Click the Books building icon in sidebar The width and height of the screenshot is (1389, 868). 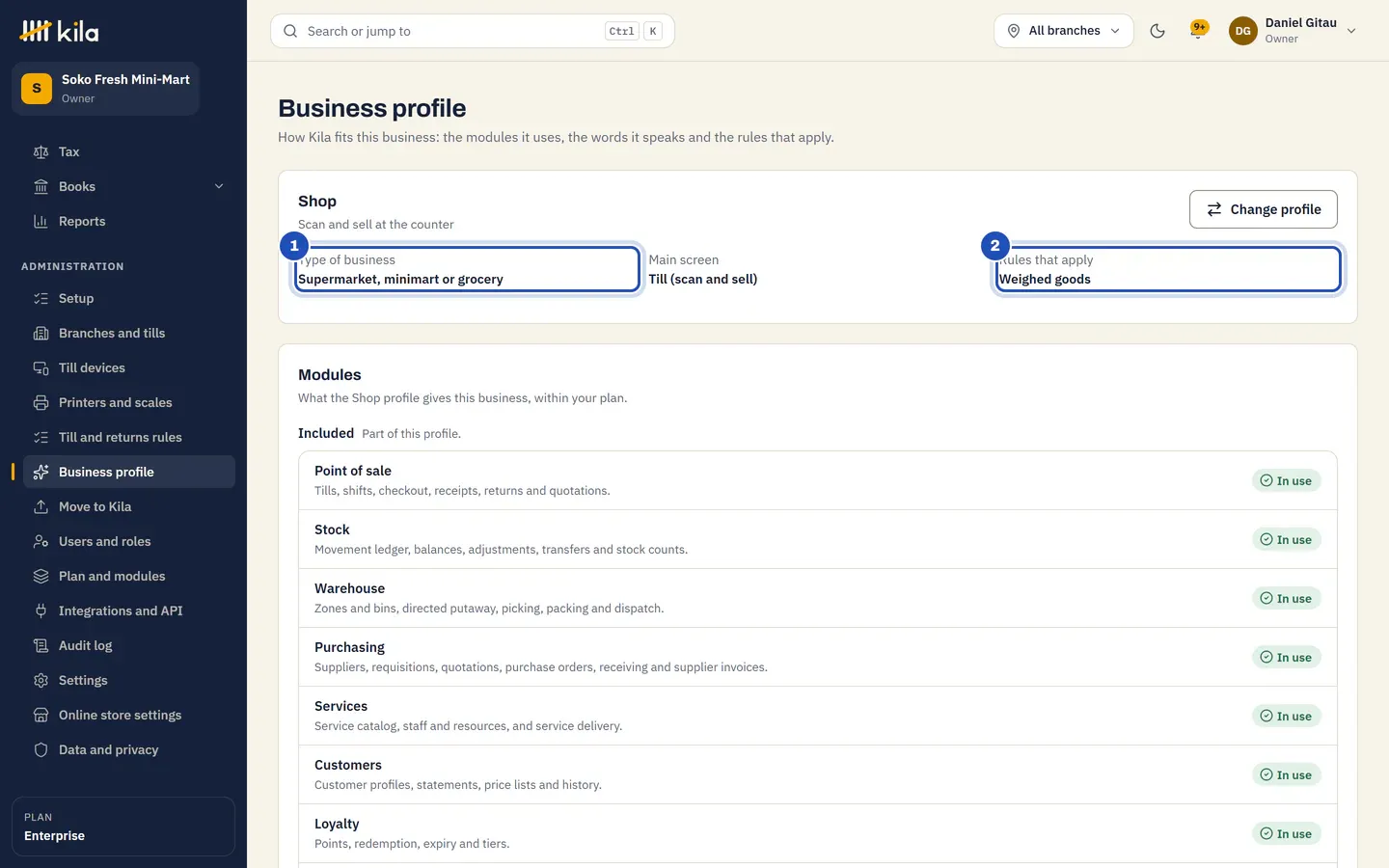[x=41, y=186]
